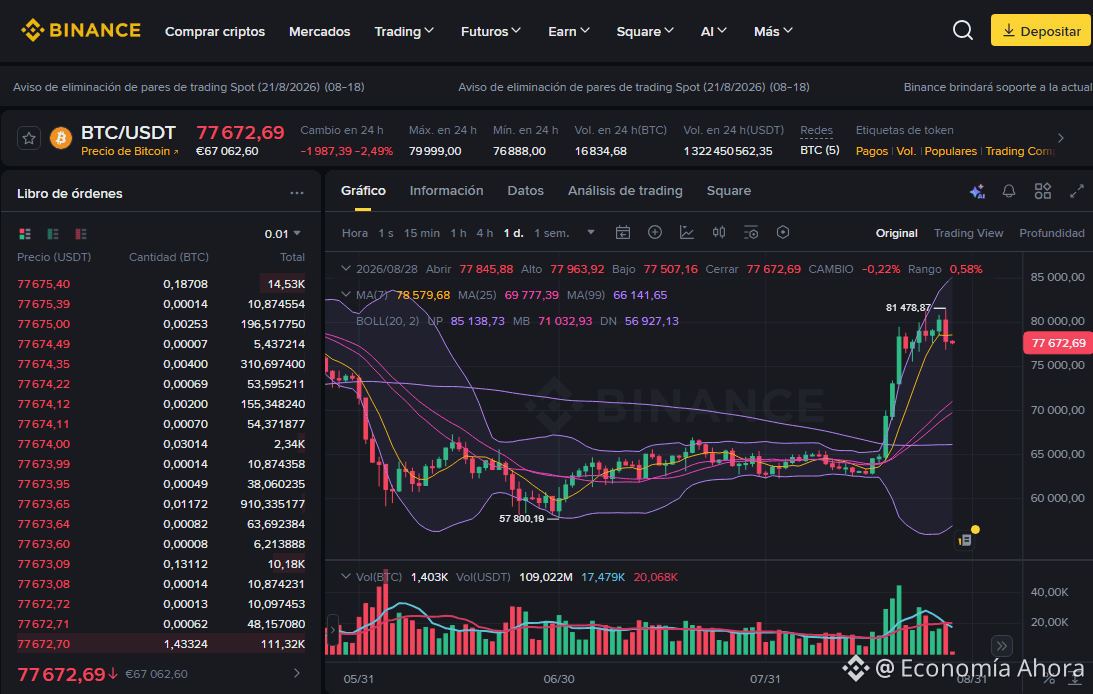The width and height of the screenshot is (1093, 694).
Task: Open Futuros dropdown menu
Action: click(x=491, y=31)
